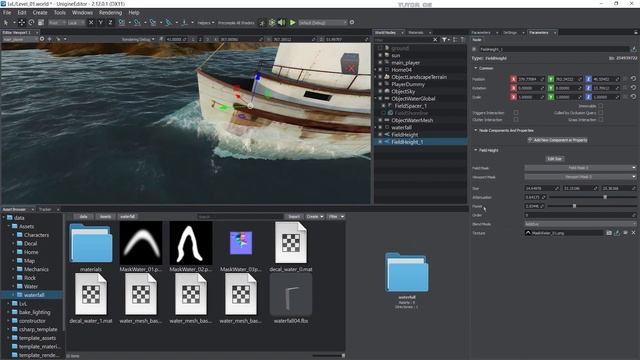This screenshot has height=360, width=640.
Task: Click the Attenuation slider handle
Action: point(605,197)
